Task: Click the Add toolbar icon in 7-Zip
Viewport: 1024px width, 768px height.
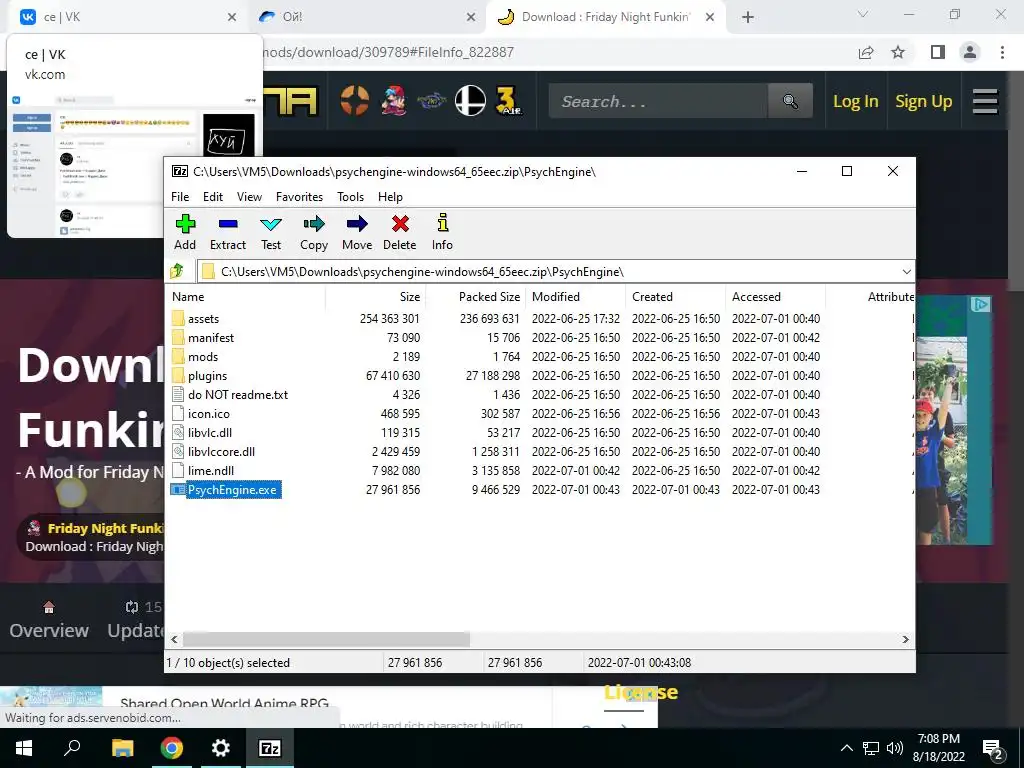Action: tap(185, 232)
